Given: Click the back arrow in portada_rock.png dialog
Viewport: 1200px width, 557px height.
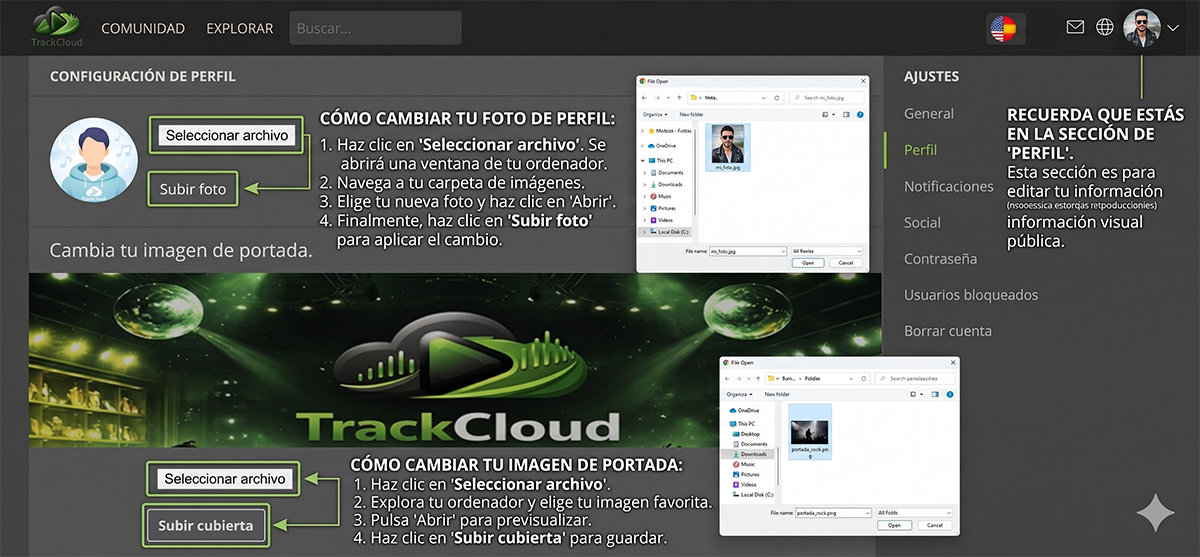Looking at the screenshot, I should pyautogui.click(x=727, y=379).
